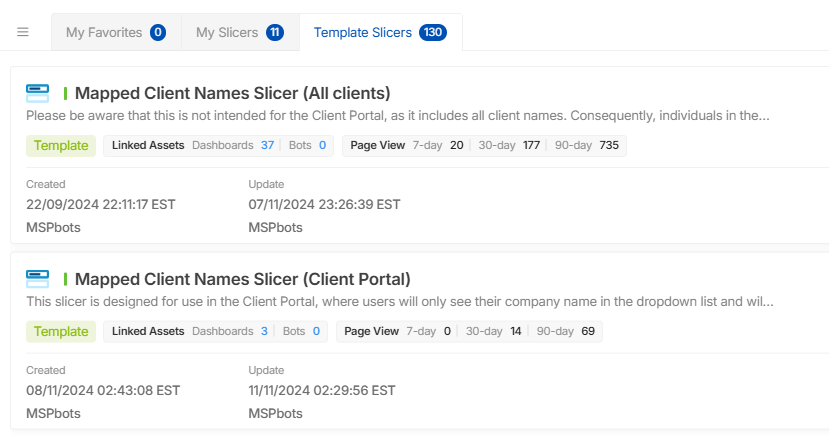Open the hamburger menu icon
The width and height of the screenshot is (829, 446).
[23, 32]
